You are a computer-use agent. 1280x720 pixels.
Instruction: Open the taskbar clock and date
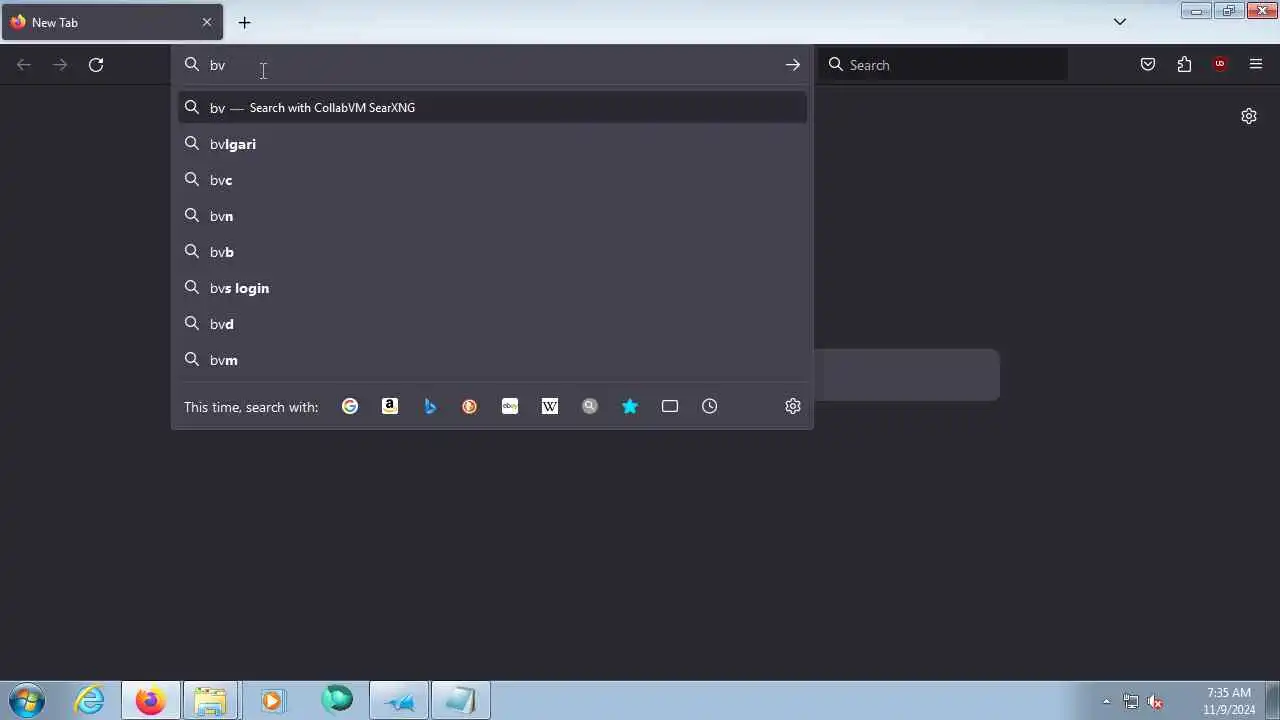[x=1229, y=701]
